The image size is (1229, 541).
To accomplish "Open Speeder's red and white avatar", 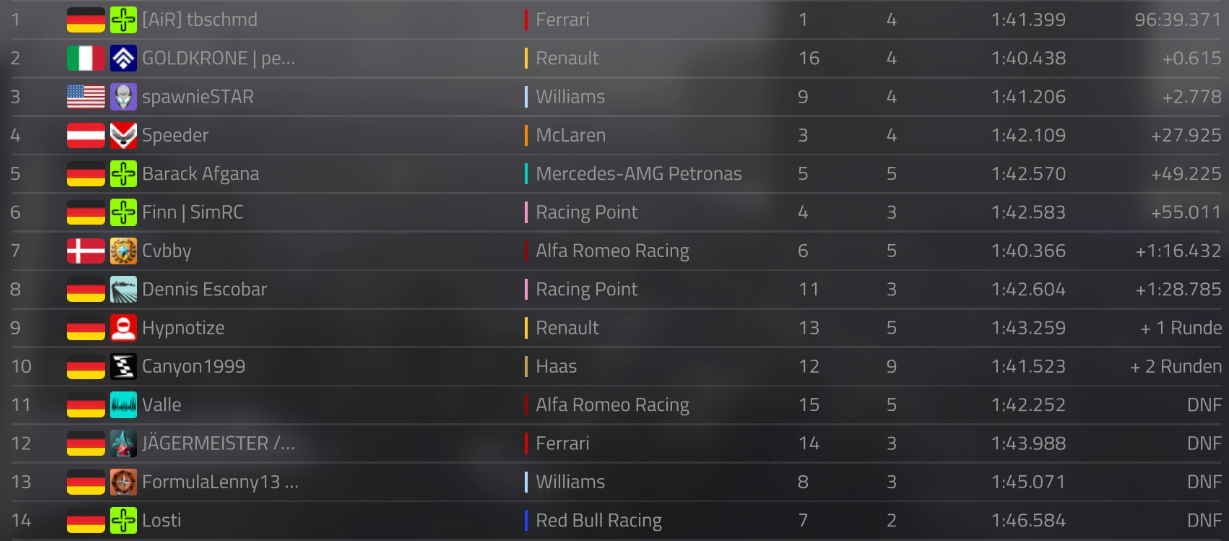I will 123,135.
